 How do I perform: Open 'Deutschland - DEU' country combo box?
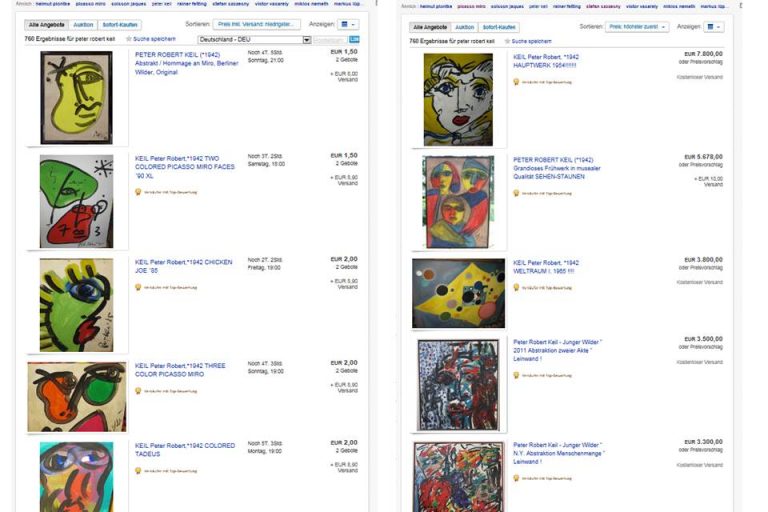pos(254,40)
